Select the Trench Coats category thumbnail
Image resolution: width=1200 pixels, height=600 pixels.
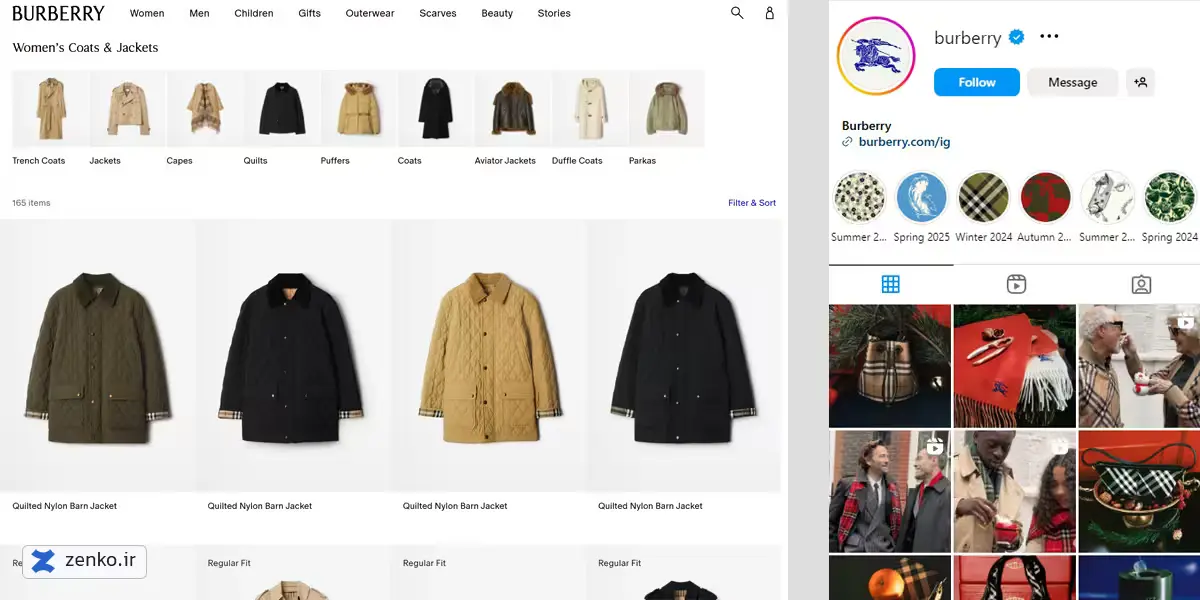(50, 109)
